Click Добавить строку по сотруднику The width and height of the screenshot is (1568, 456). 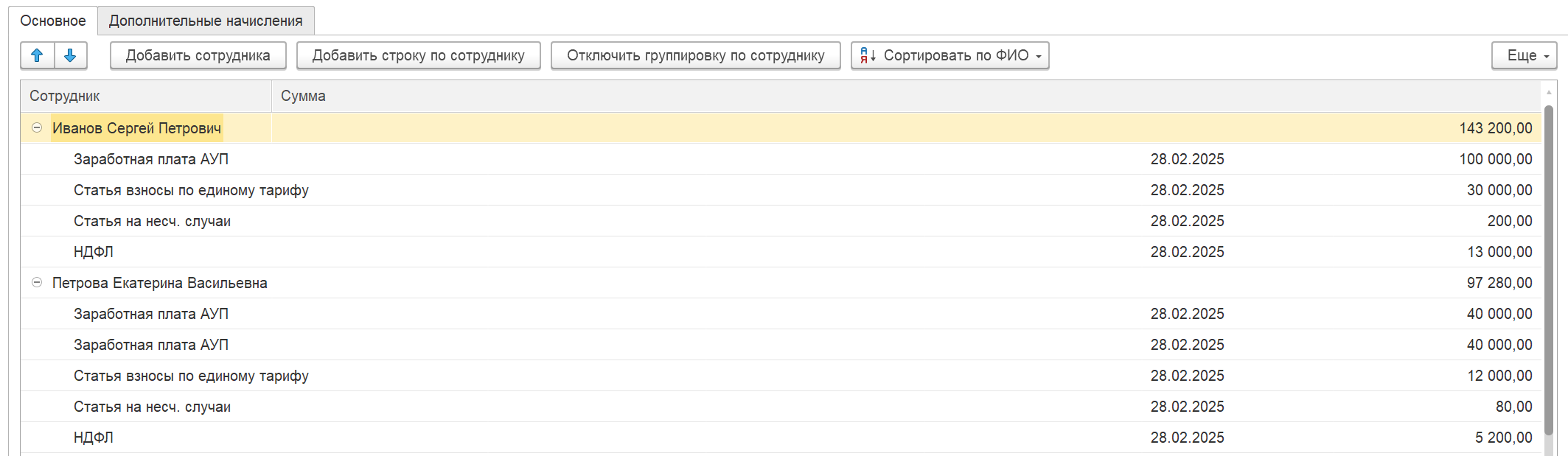click(419, 55)
